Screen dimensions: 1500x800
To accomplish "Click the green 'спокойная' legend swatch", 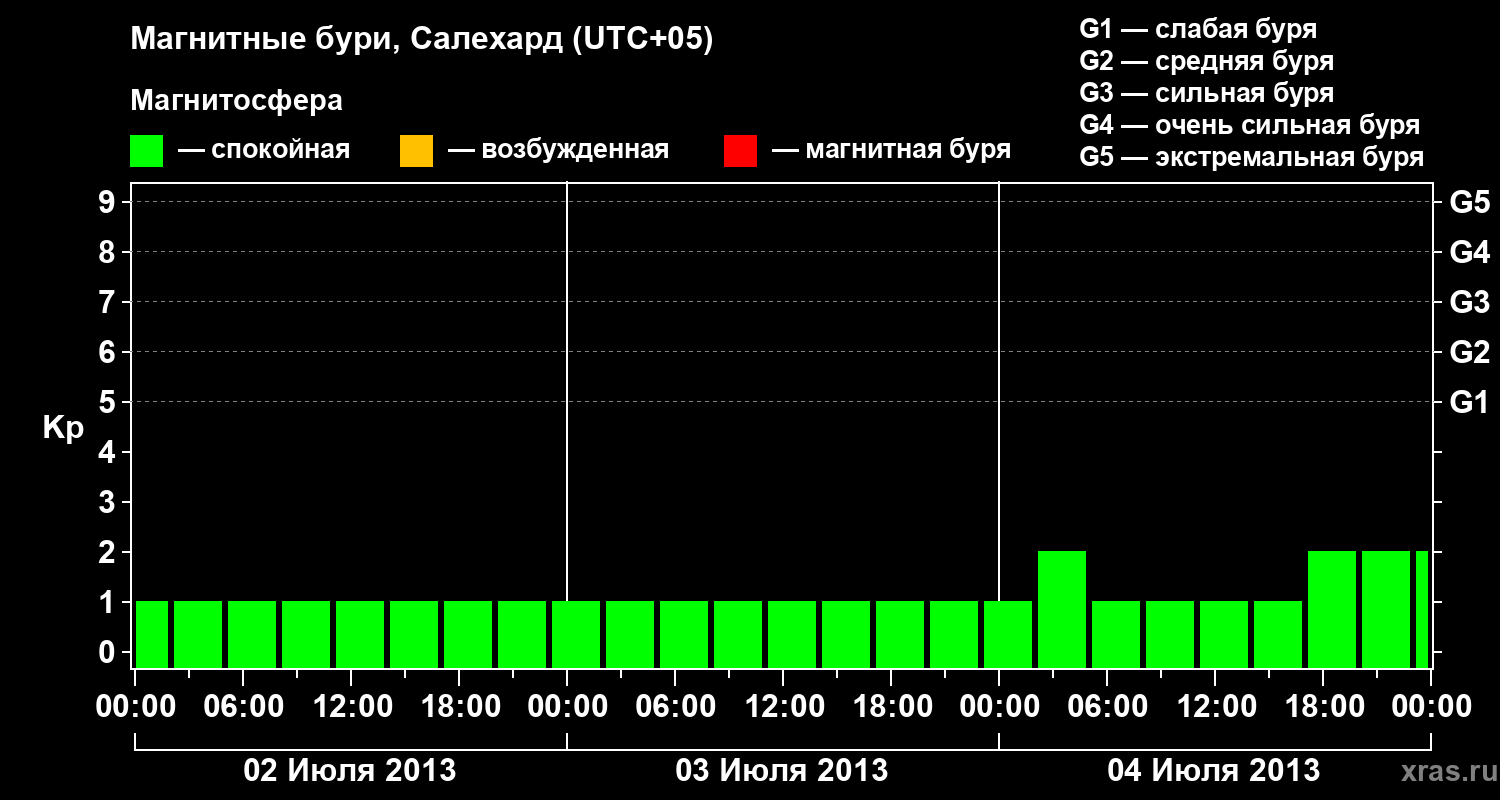I will pyautogui.click(x=146, y=151).
